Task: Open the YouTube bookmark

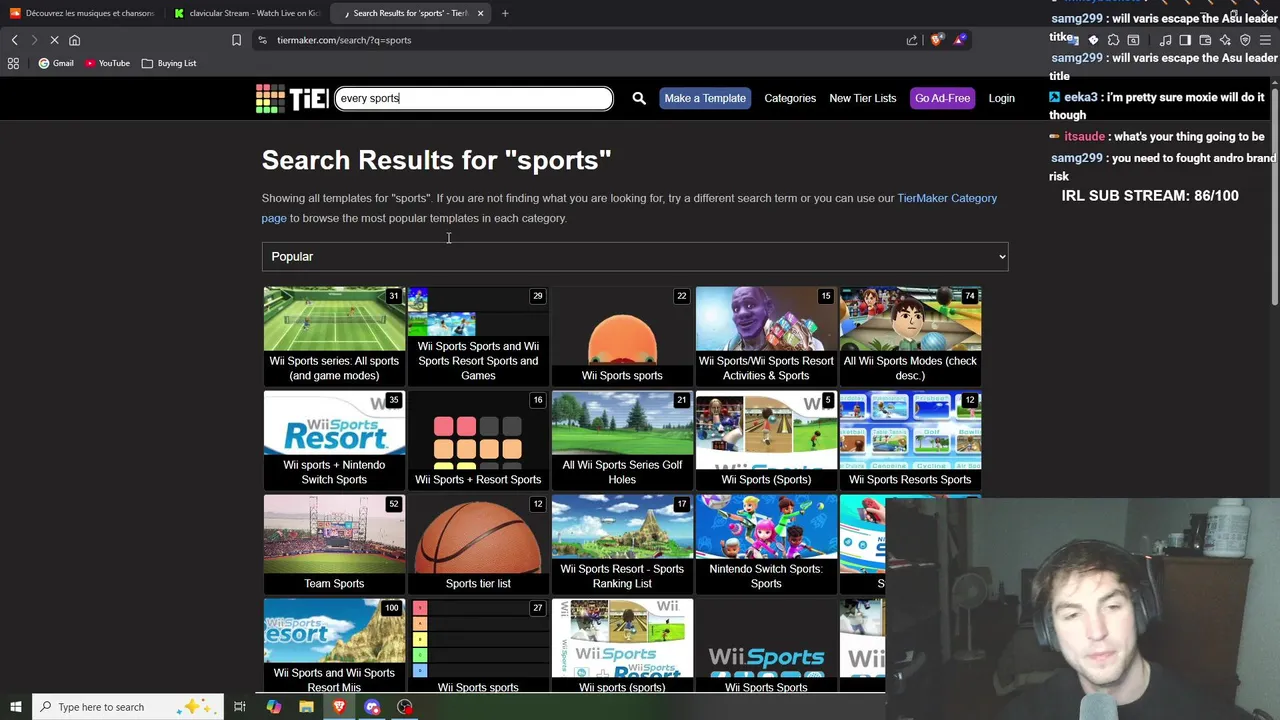Action: coord(107,63)
